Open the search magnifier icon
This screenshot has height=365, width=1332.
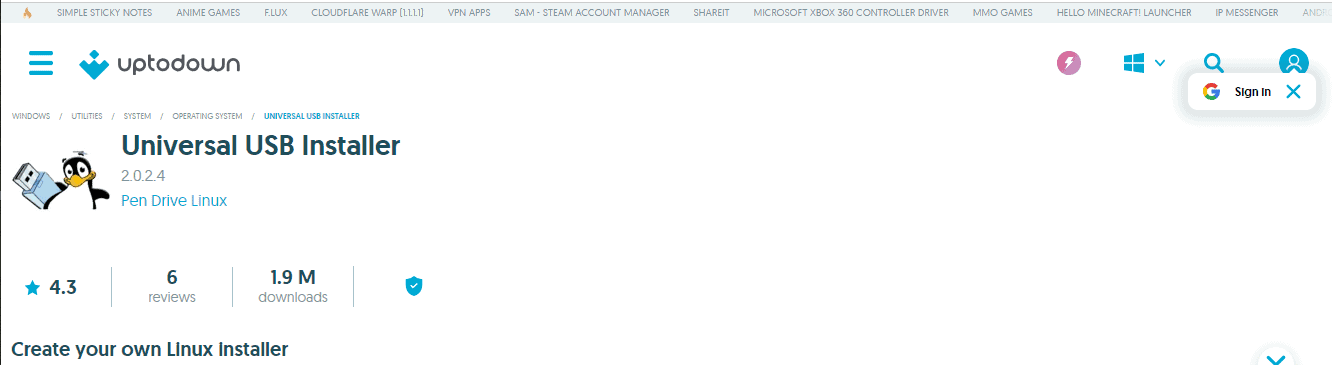click(x=1214, y=64)
